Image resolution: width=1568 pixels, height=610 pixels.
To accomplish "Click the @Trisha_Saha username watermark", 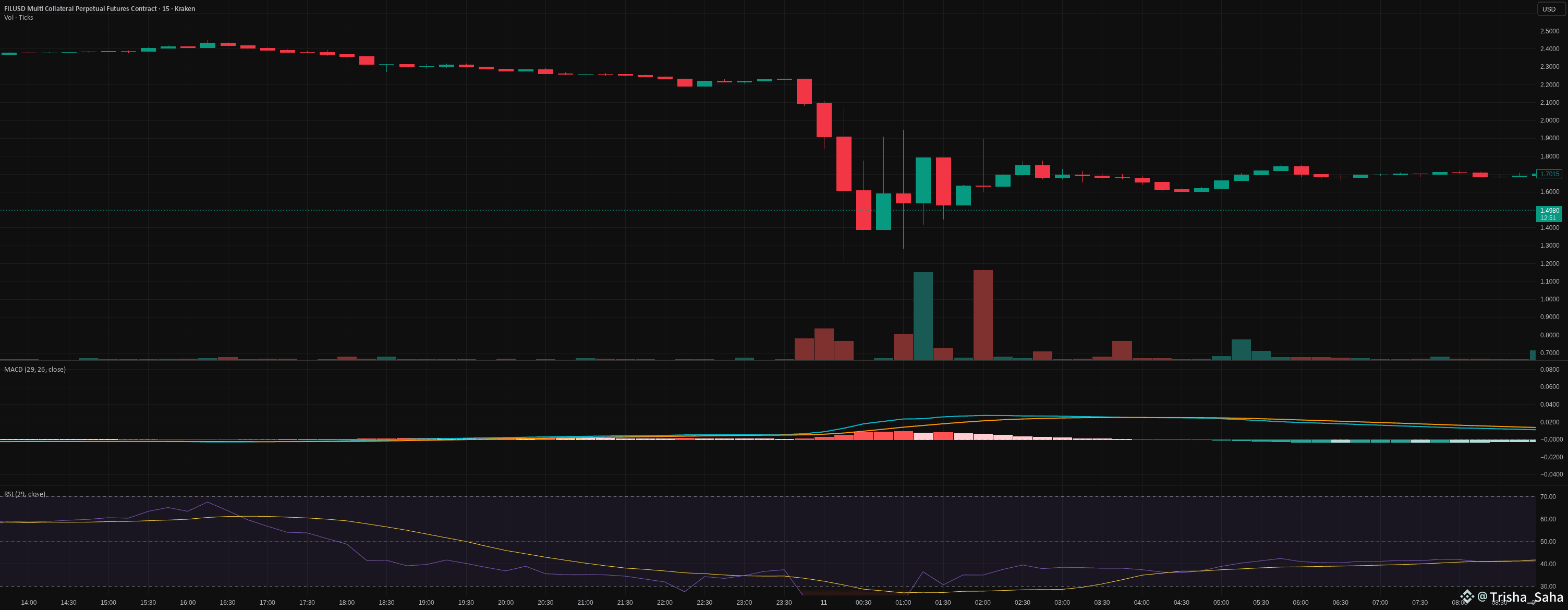I will 1520,596.
